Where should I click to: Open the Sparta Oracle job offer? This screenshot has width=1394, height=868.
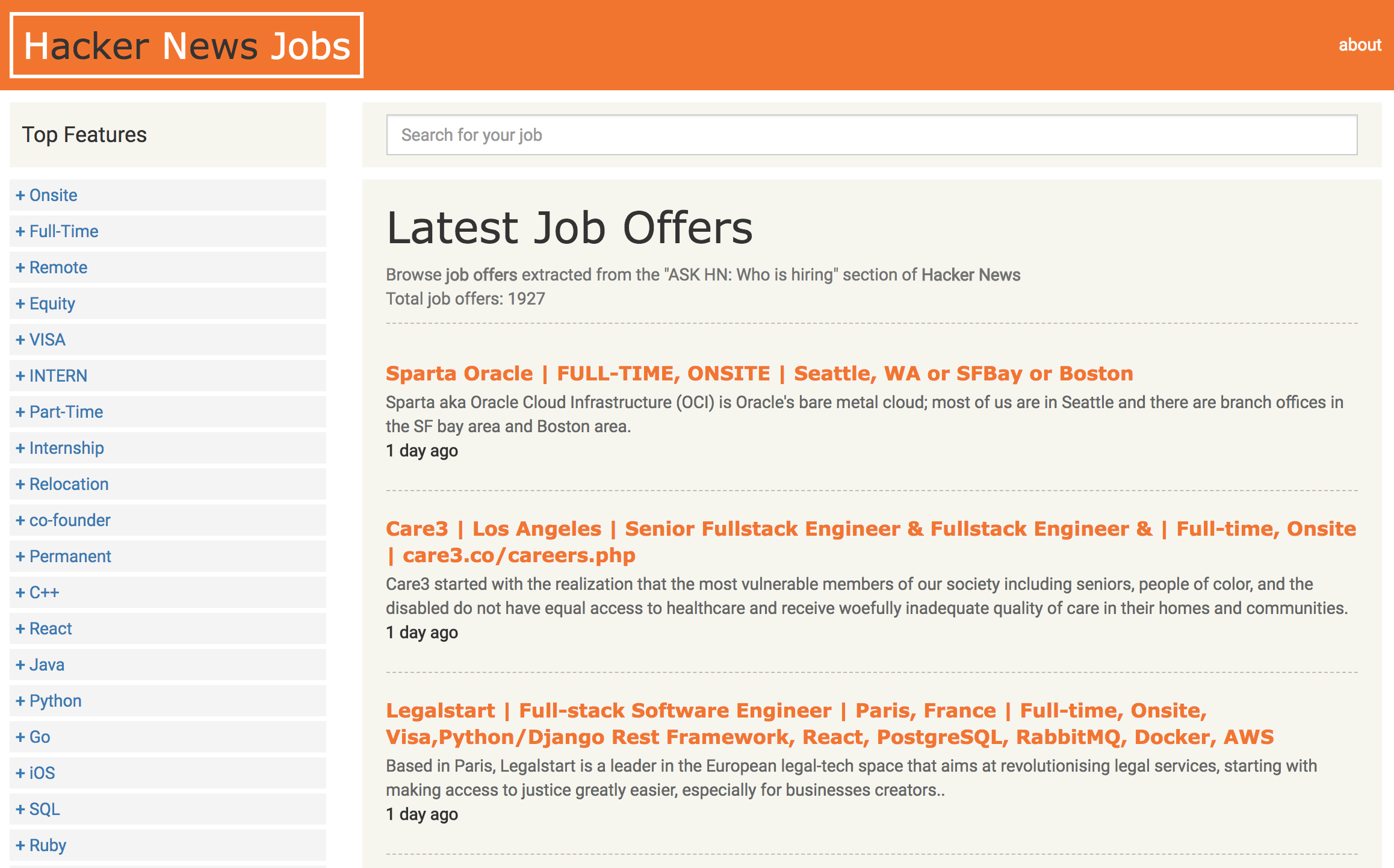coord(760,374)
